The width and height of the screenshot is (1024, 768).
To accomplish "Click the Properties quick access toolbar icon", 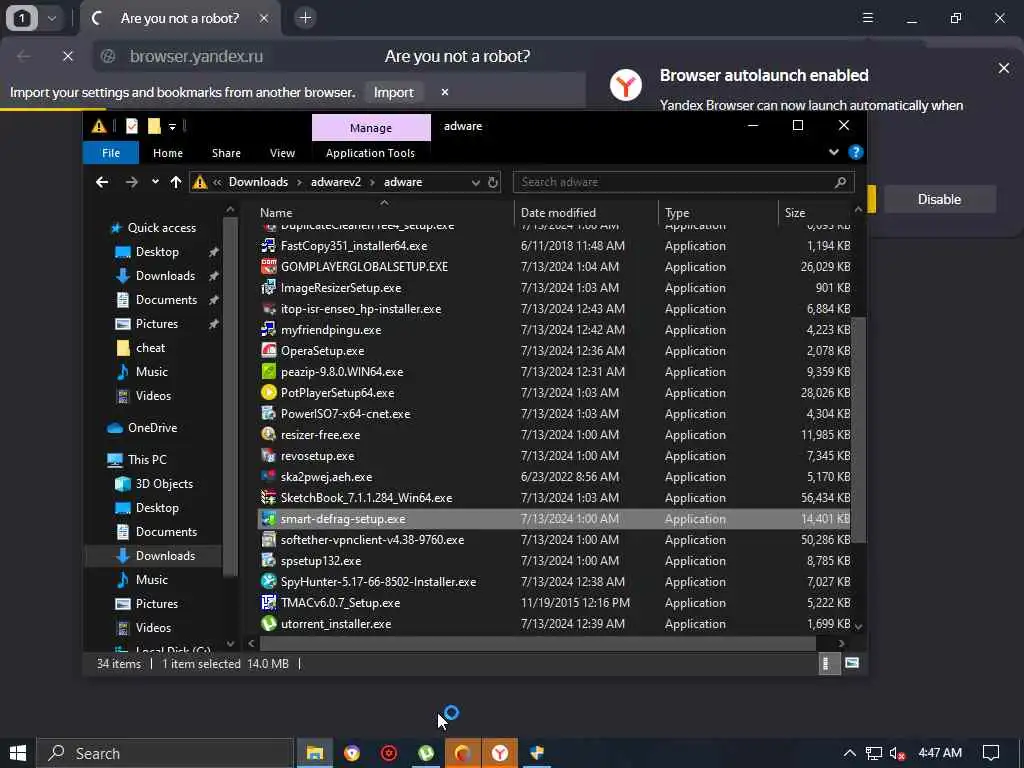I will 131,126.
